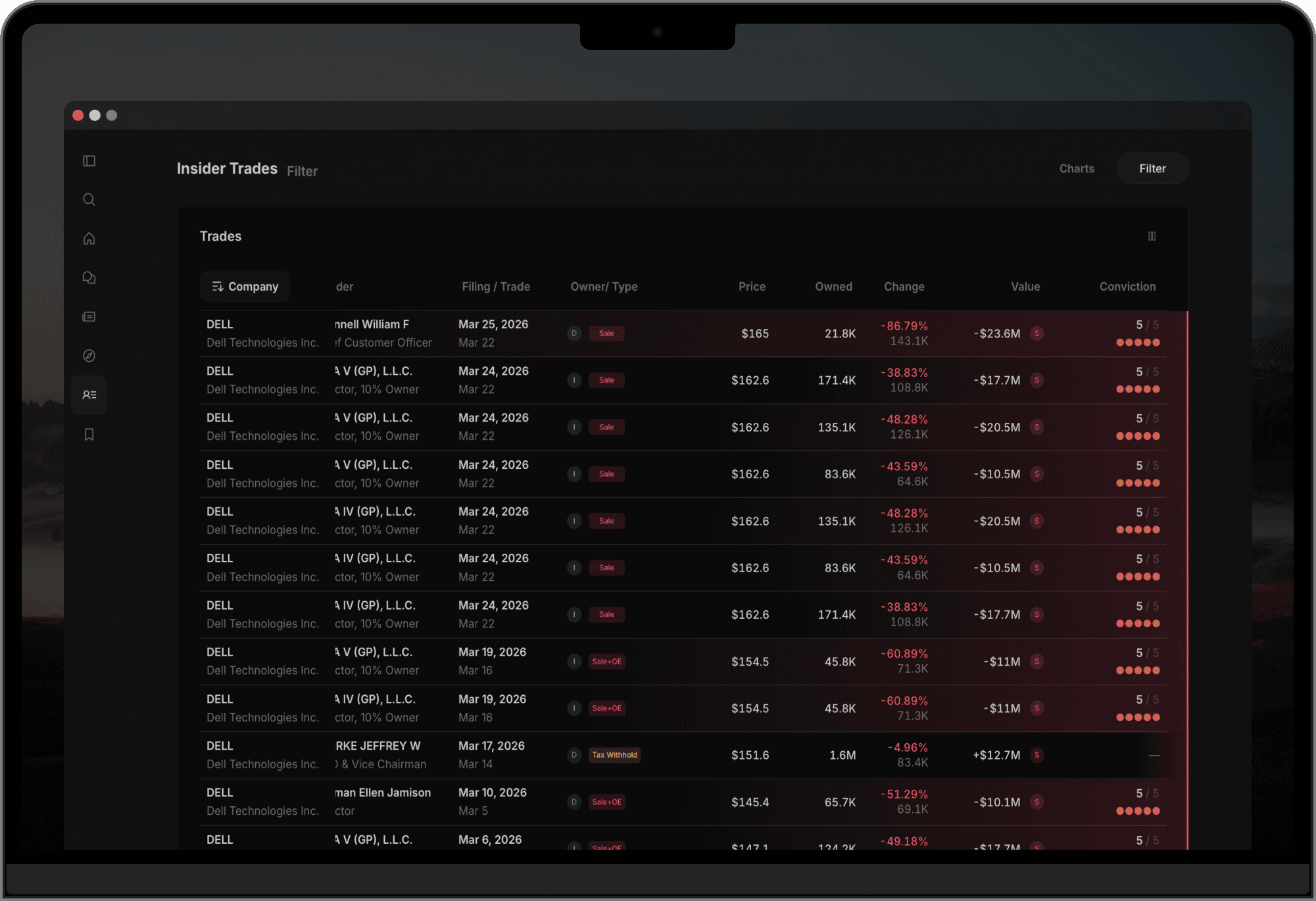Click Tax Withhold tag in Jeffrey Clarke row
Viewport: 1316px width, 901px height.
[x=614, y=755]
